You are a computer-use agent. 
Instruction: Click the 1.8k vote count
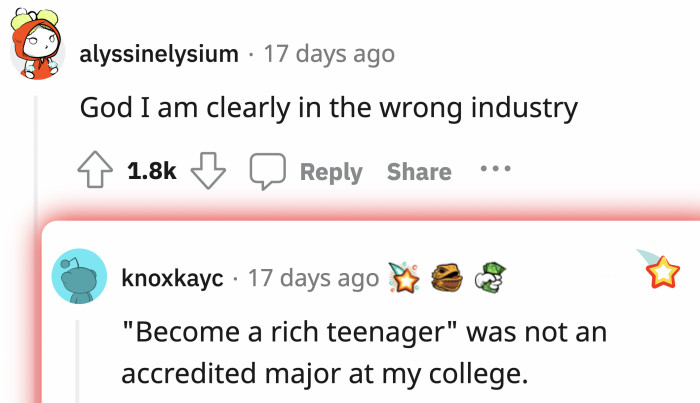click(x=152, y=172)
